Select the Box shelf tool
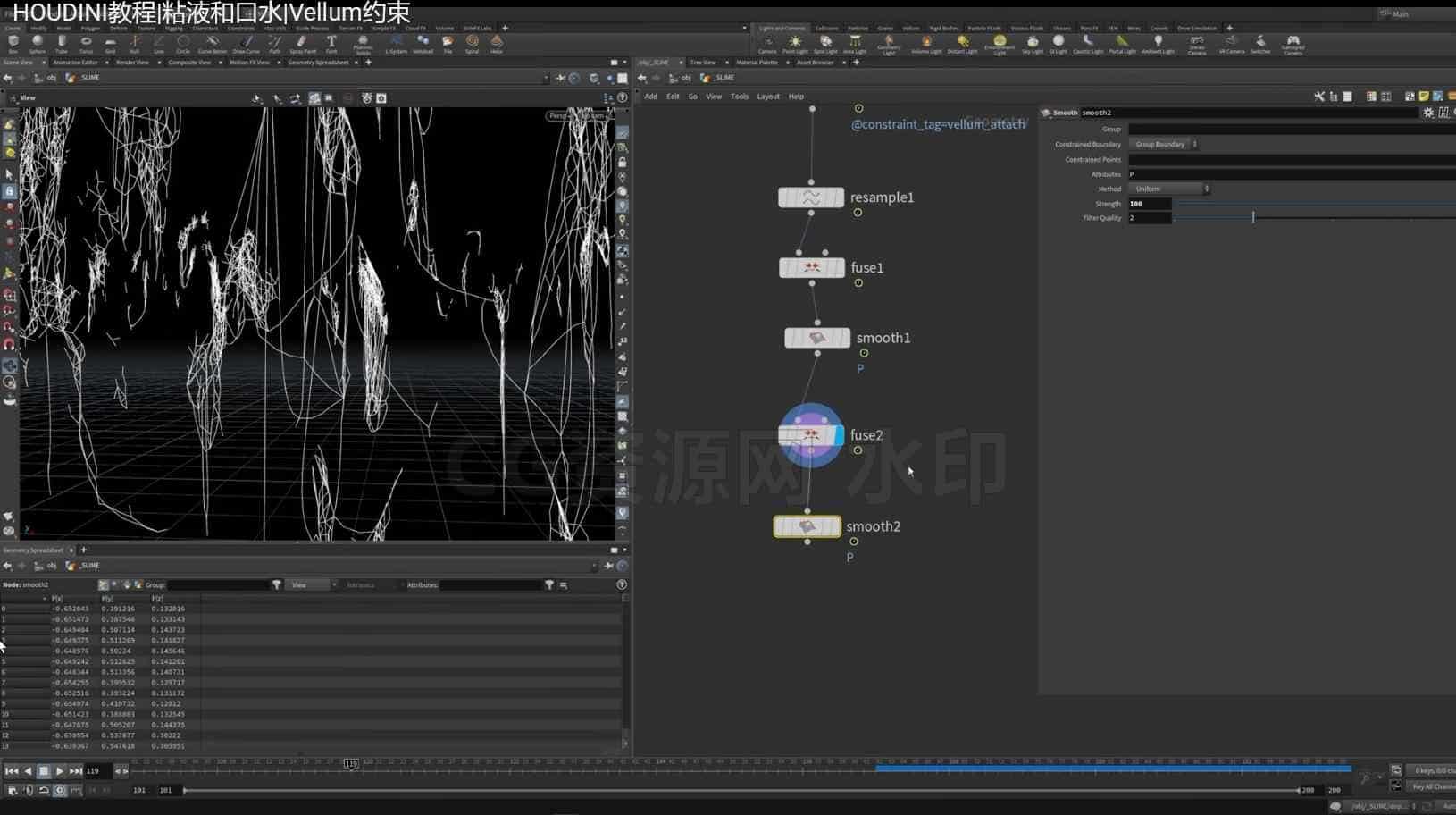The width and height of the screenshot is (1456, 815). [13, 43]
